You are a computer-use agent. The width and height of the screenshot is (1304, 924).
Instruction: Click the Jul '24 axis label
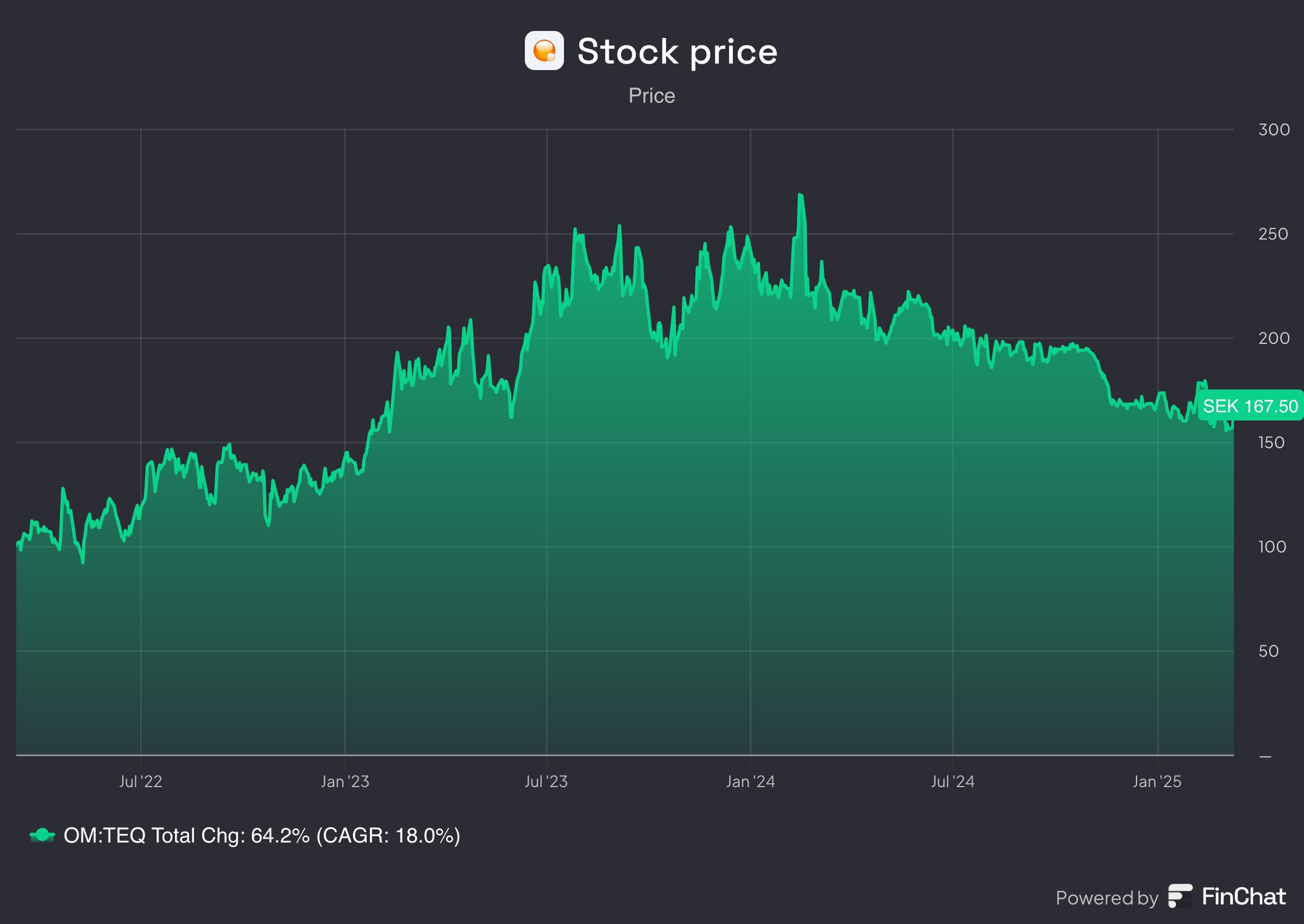(952, 781)
